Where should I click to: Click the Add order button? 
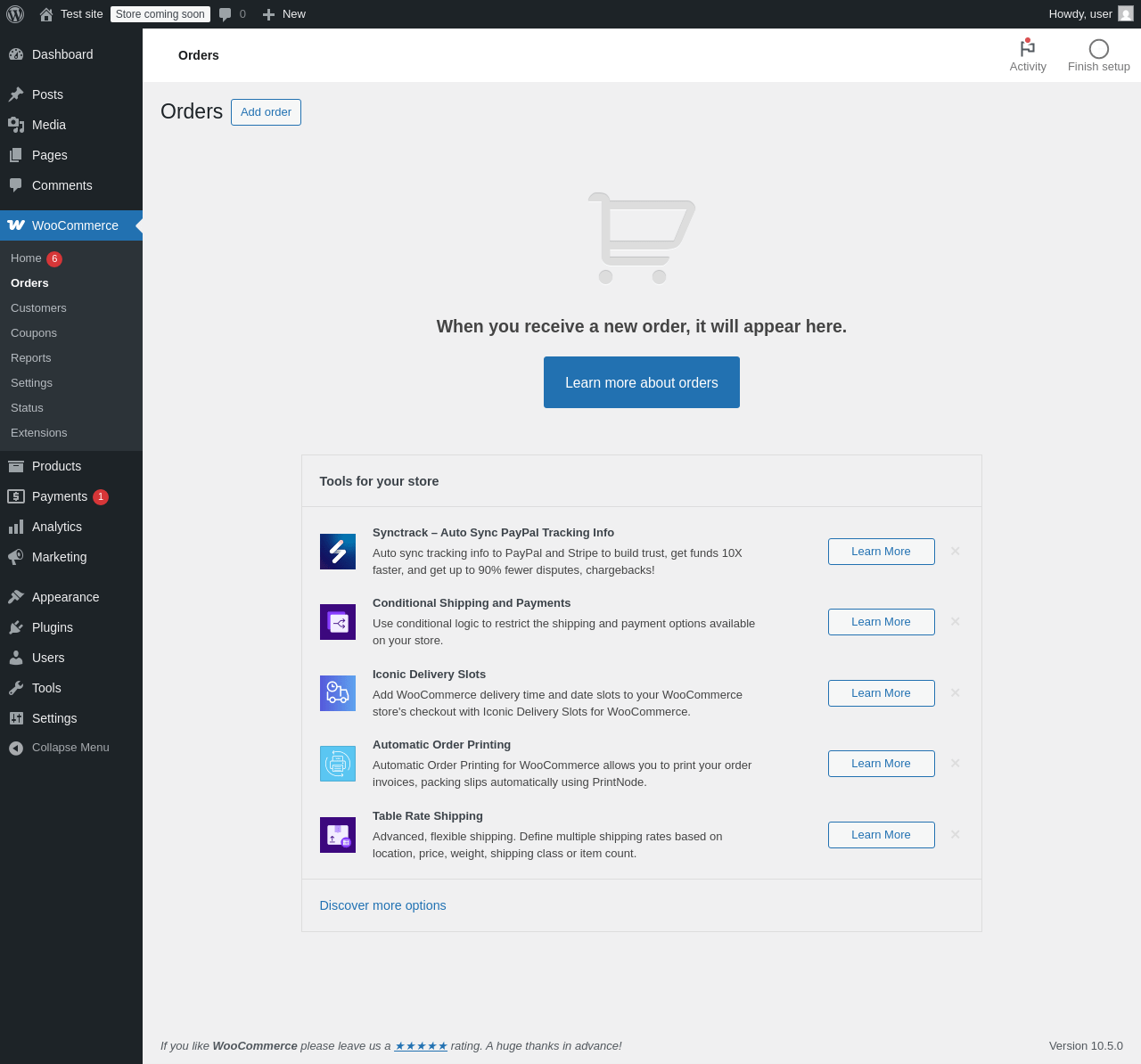click(266, 112)
